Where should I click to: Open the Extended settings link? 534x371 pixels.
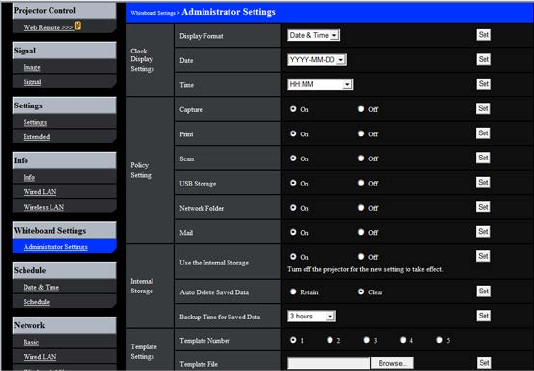coord(37,137)
